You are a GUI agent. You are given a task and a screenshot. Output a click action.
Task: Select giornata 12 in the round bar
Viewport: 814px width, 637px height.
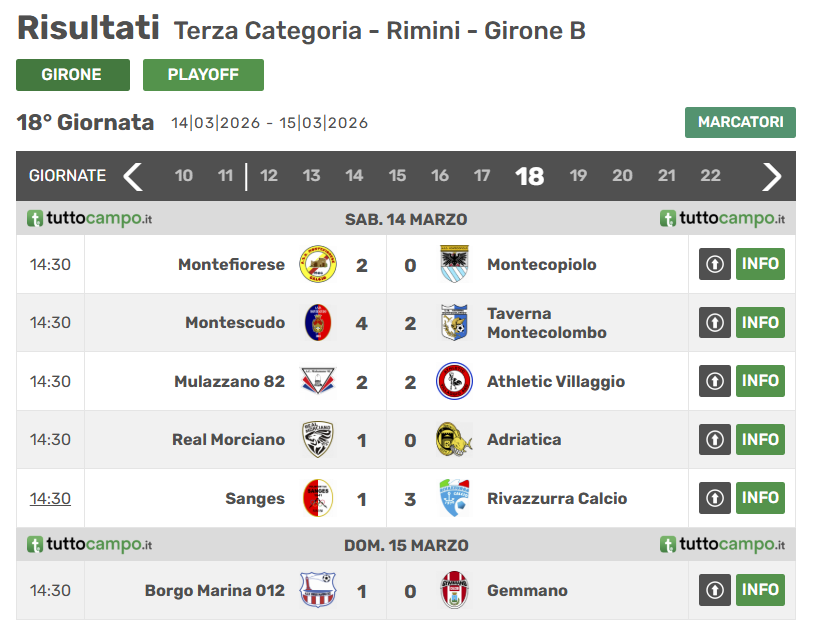click(268, 175)
